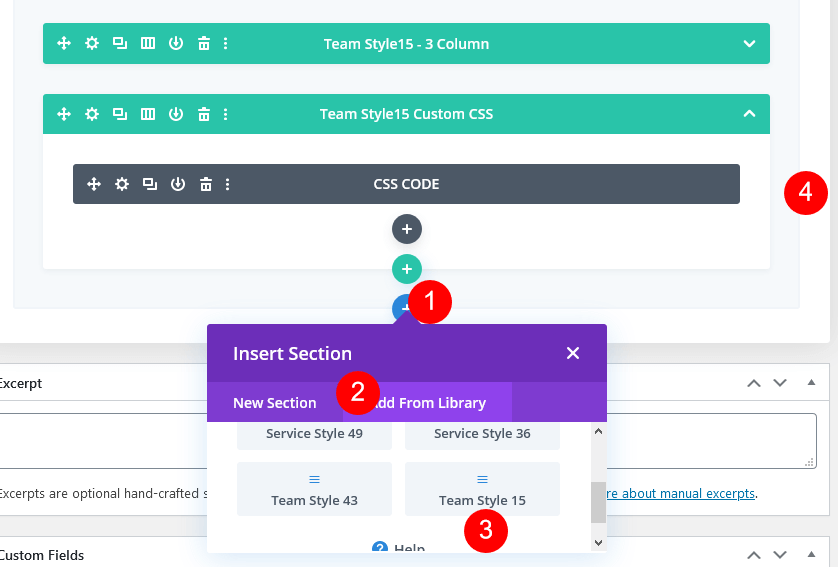Duplicate the Team Style15 Custom CSS row
The width and height of the screenshot is (838, 567).
click(x=120, y=114)
